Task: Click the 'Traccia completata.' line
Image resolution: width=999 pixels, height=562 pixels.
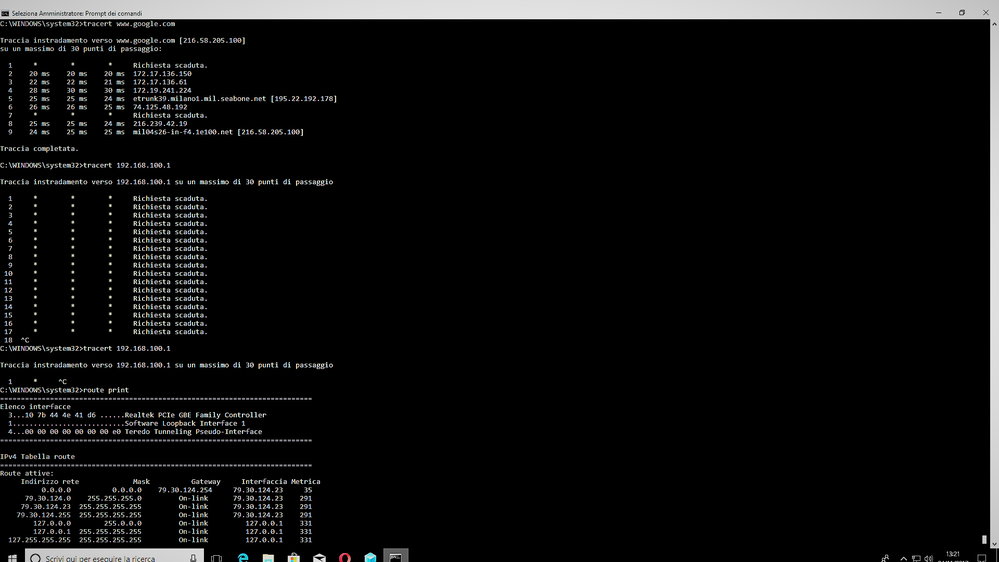Action: click(x=40, y=148)
